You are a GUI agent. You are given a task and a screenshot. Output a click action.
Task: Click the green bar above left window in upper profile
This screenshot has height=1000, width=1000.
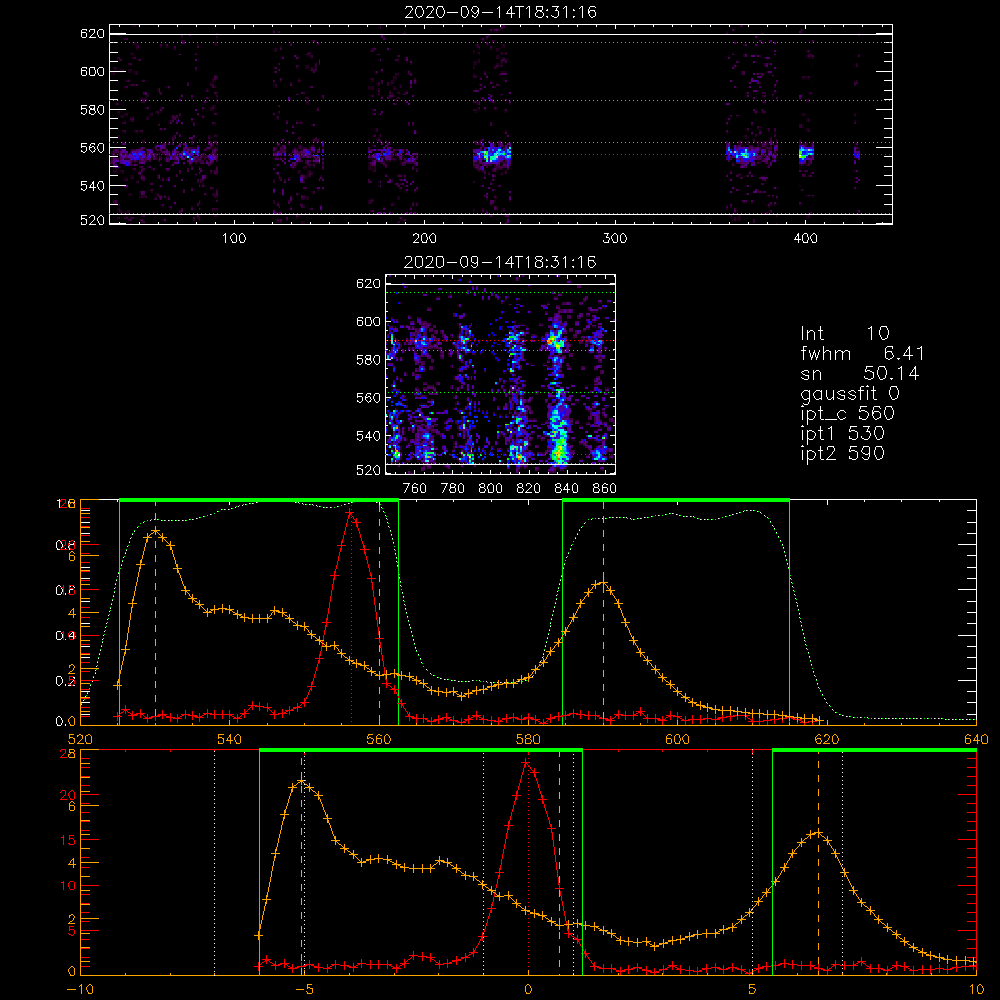point(259,500)
